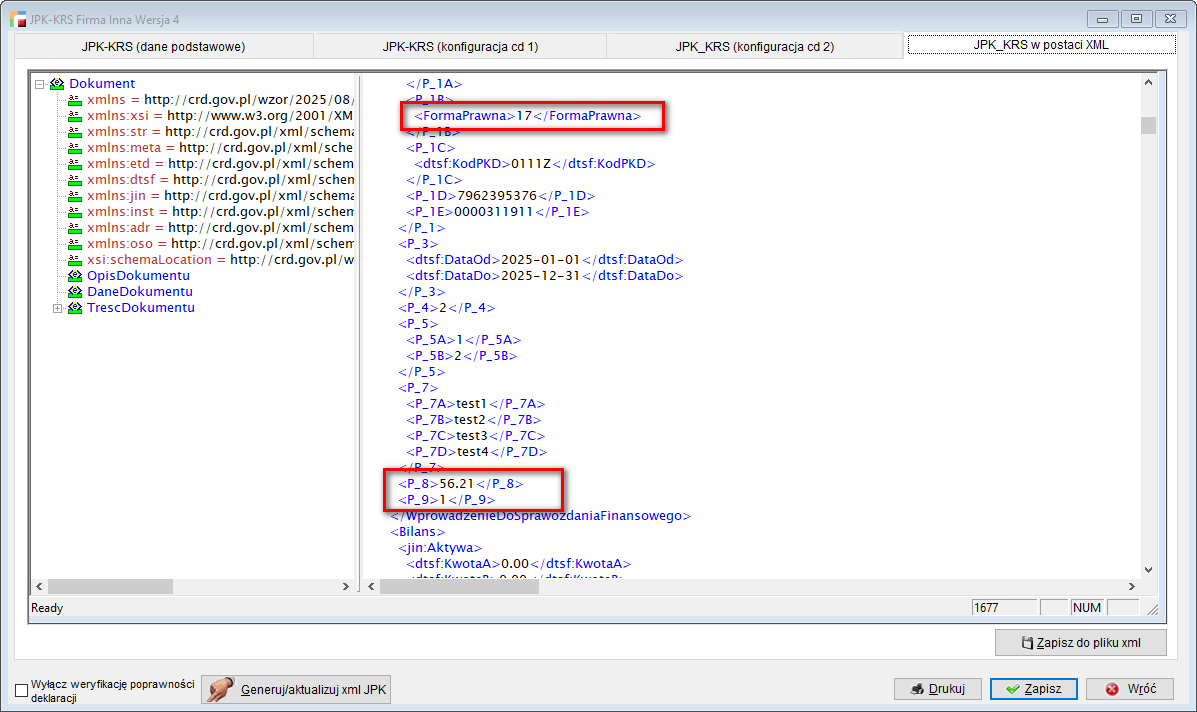The image size is (1197, 712).
Task: Click Generuj/aktualizuj xml JPK button
Action: (296, 690)
